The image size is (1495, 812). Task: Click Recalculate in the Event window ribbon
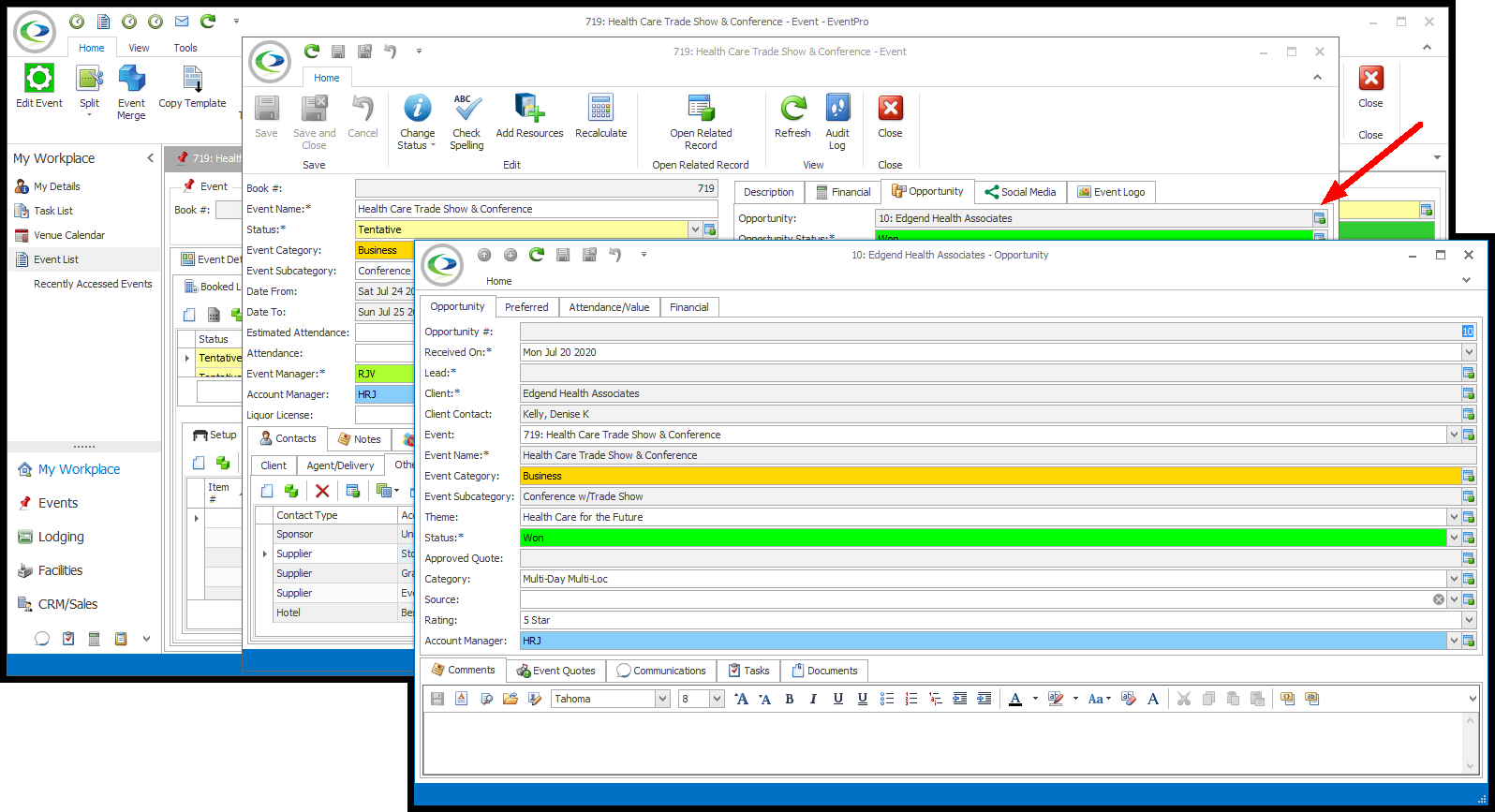600,116
